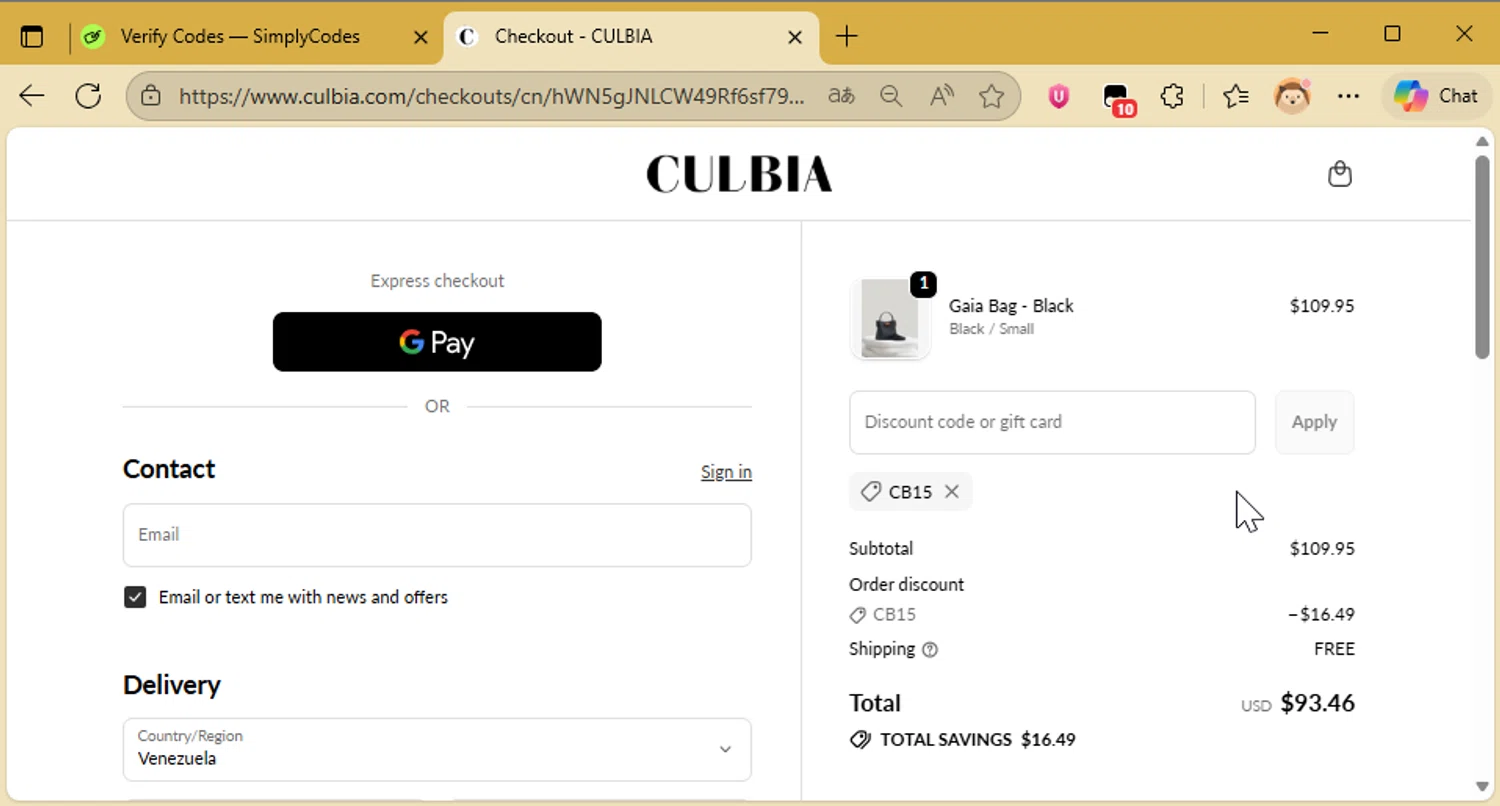
Task: Click the Total price $93.46
Action: [1317, 703]
